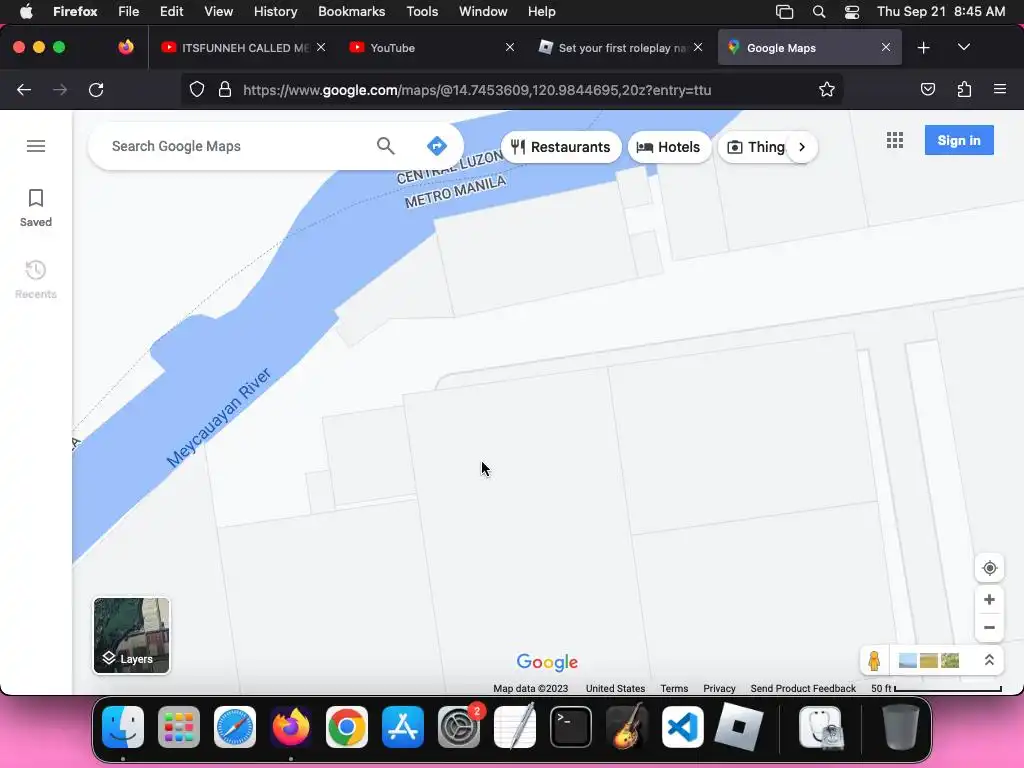The height and width of the screenshot is (768, 1024).
Task: Show more category chips with the arrow
Action: point(802,147)
